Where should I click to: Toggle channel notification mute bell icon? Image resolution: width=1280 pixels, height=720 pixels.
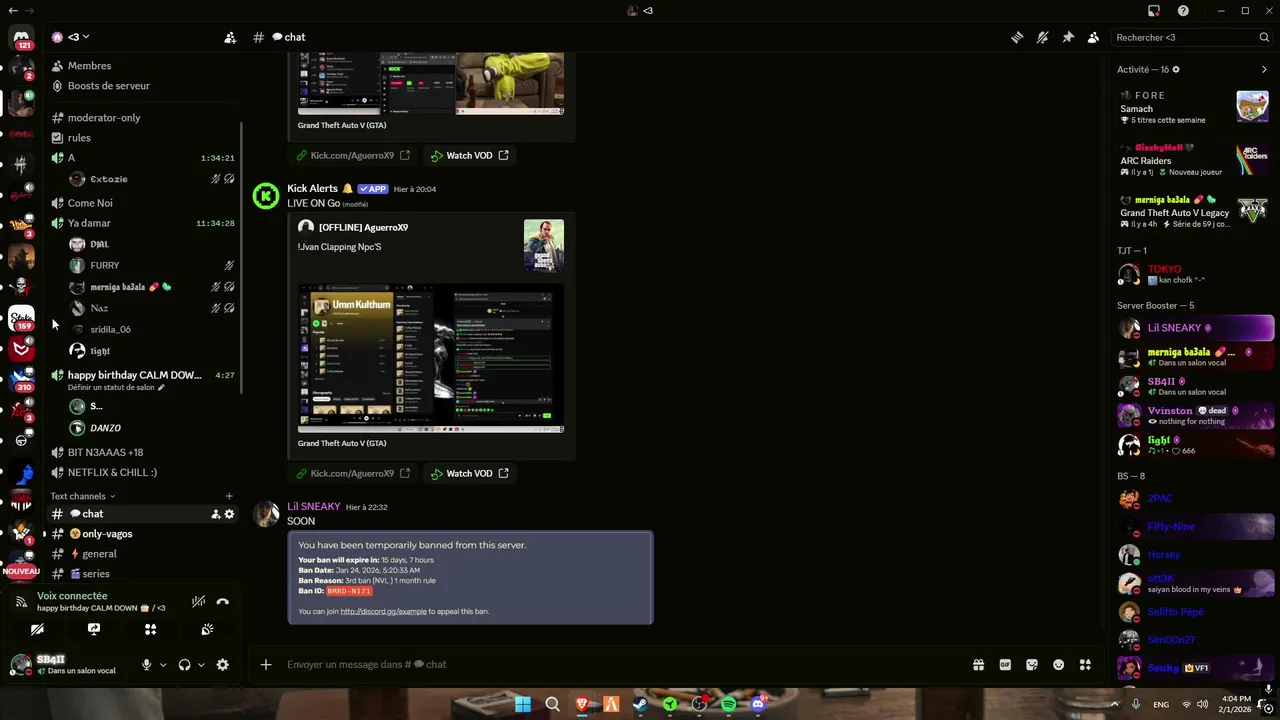click(1042, 37)
